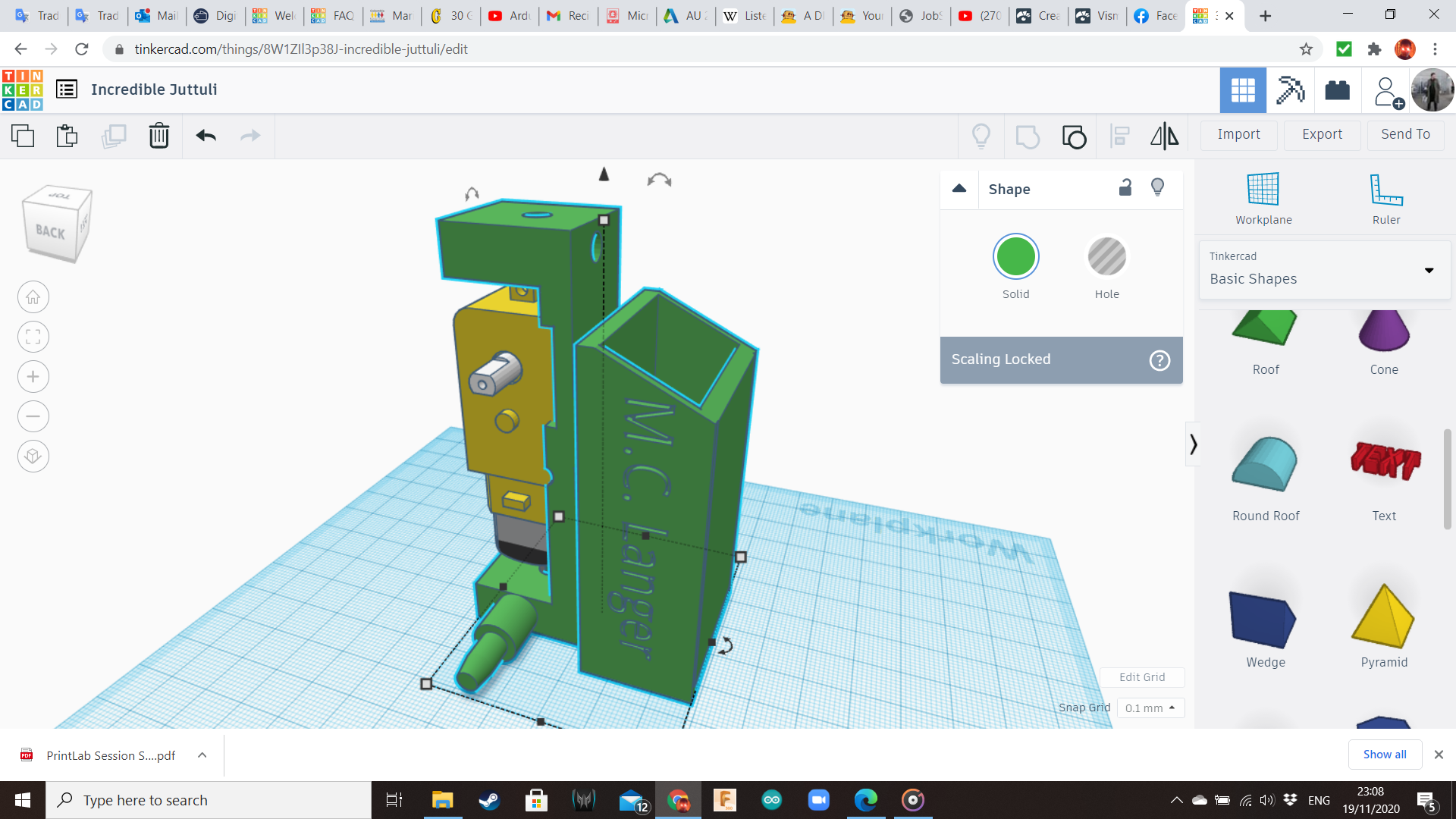Viewport: 1456px width, 819px height.
Task: Collapse the shapes sidebar chevron
Action: 1193,444
